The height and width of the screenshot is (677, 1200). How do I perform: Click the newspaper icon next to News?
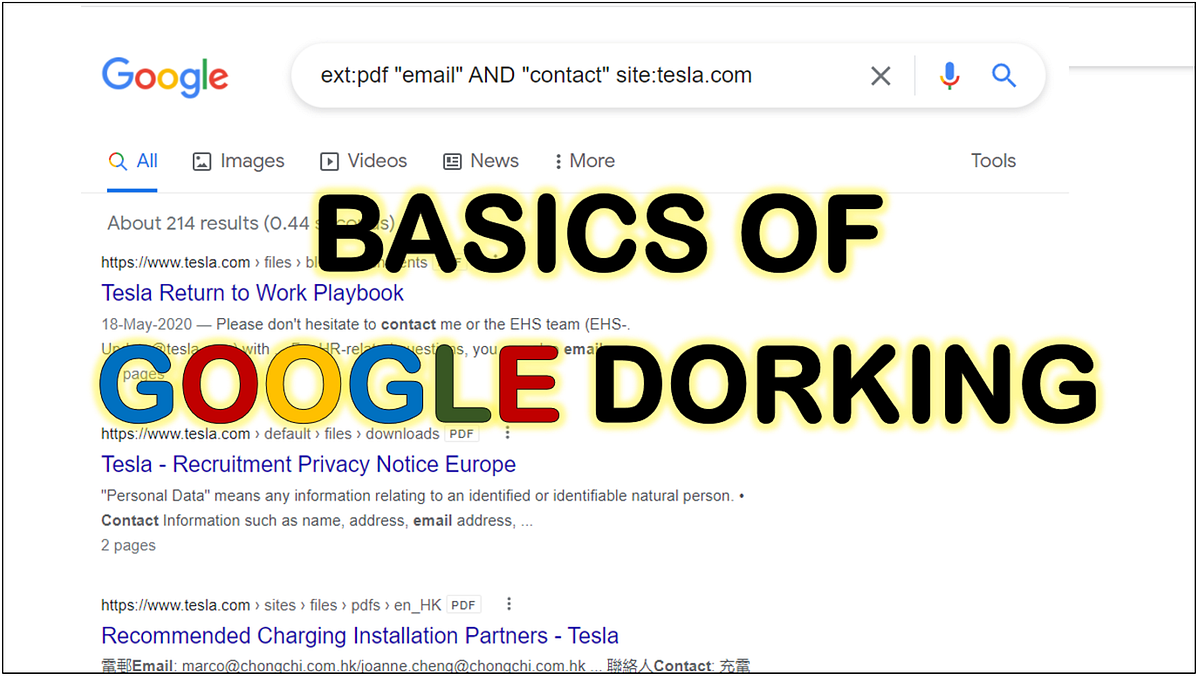(x=452, y=160)
